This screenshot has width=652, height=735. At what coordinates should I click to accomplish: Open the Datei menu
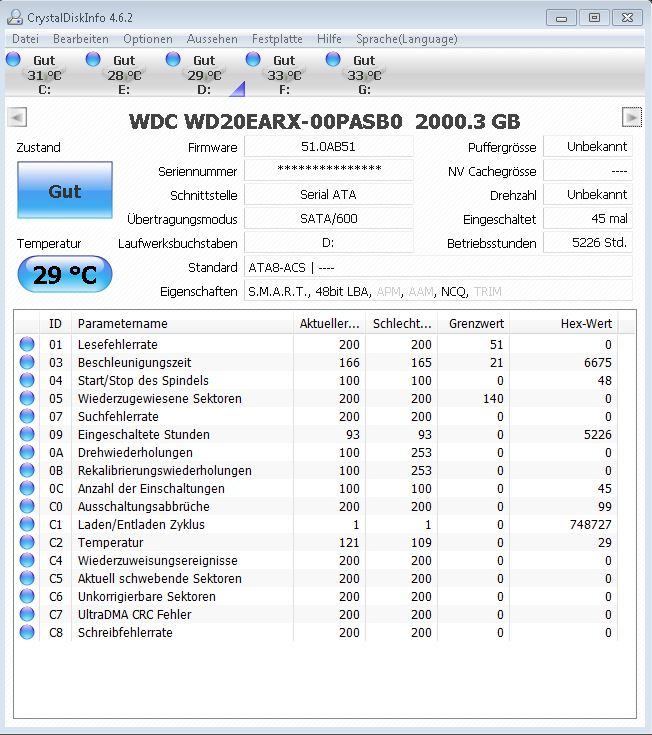(x=25, y=39)
